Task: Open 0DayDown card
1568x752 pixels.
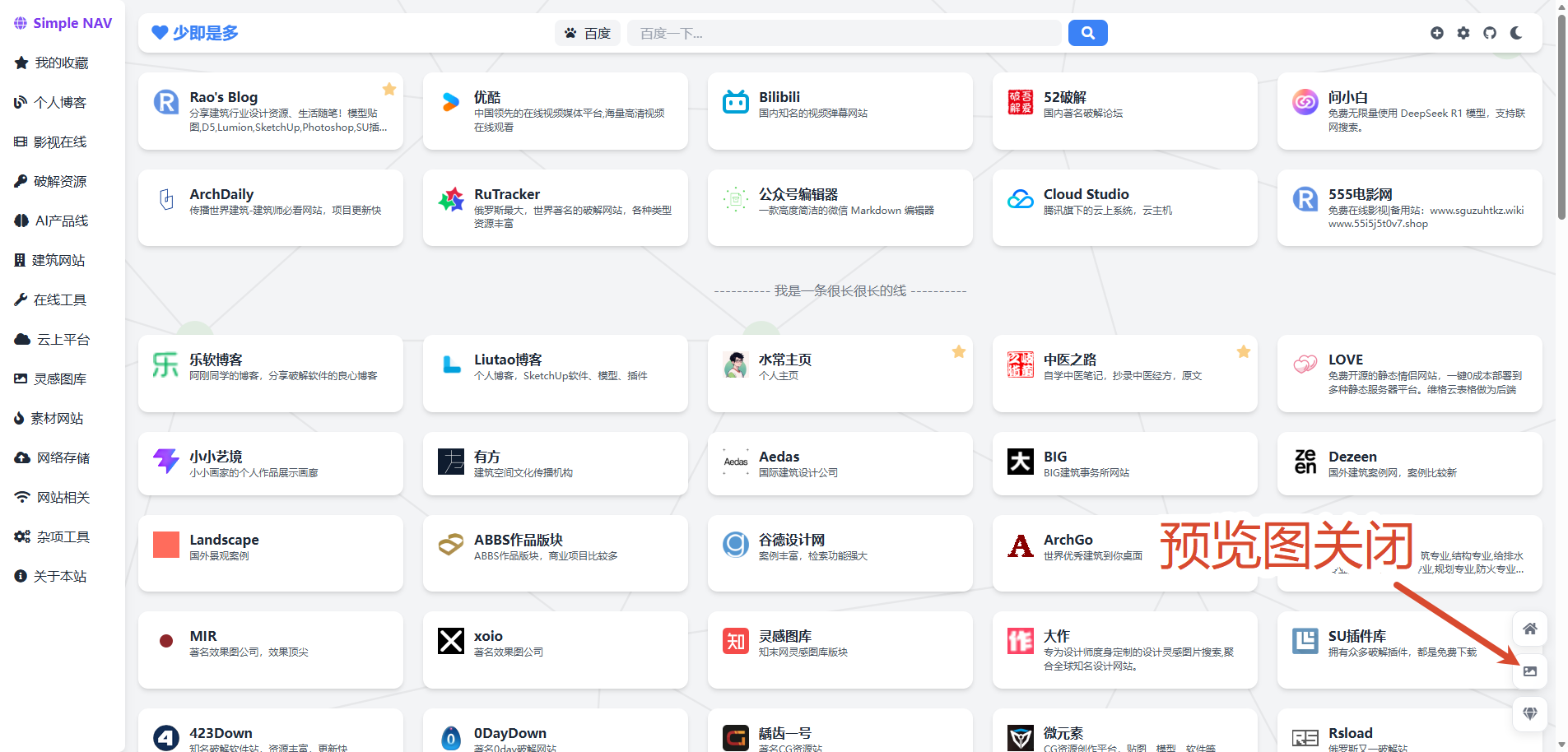Action: click(556, 731)
